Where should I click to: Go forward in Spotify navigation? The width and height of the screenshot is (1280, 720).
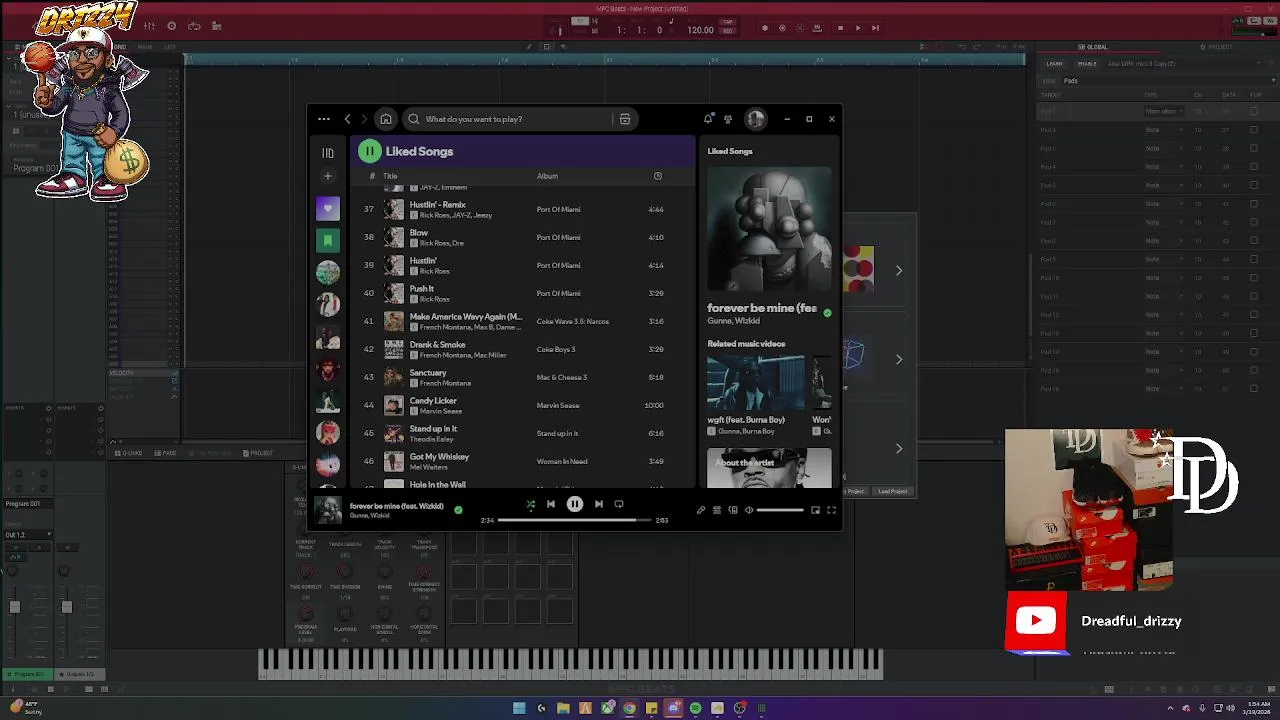point(364,119)
